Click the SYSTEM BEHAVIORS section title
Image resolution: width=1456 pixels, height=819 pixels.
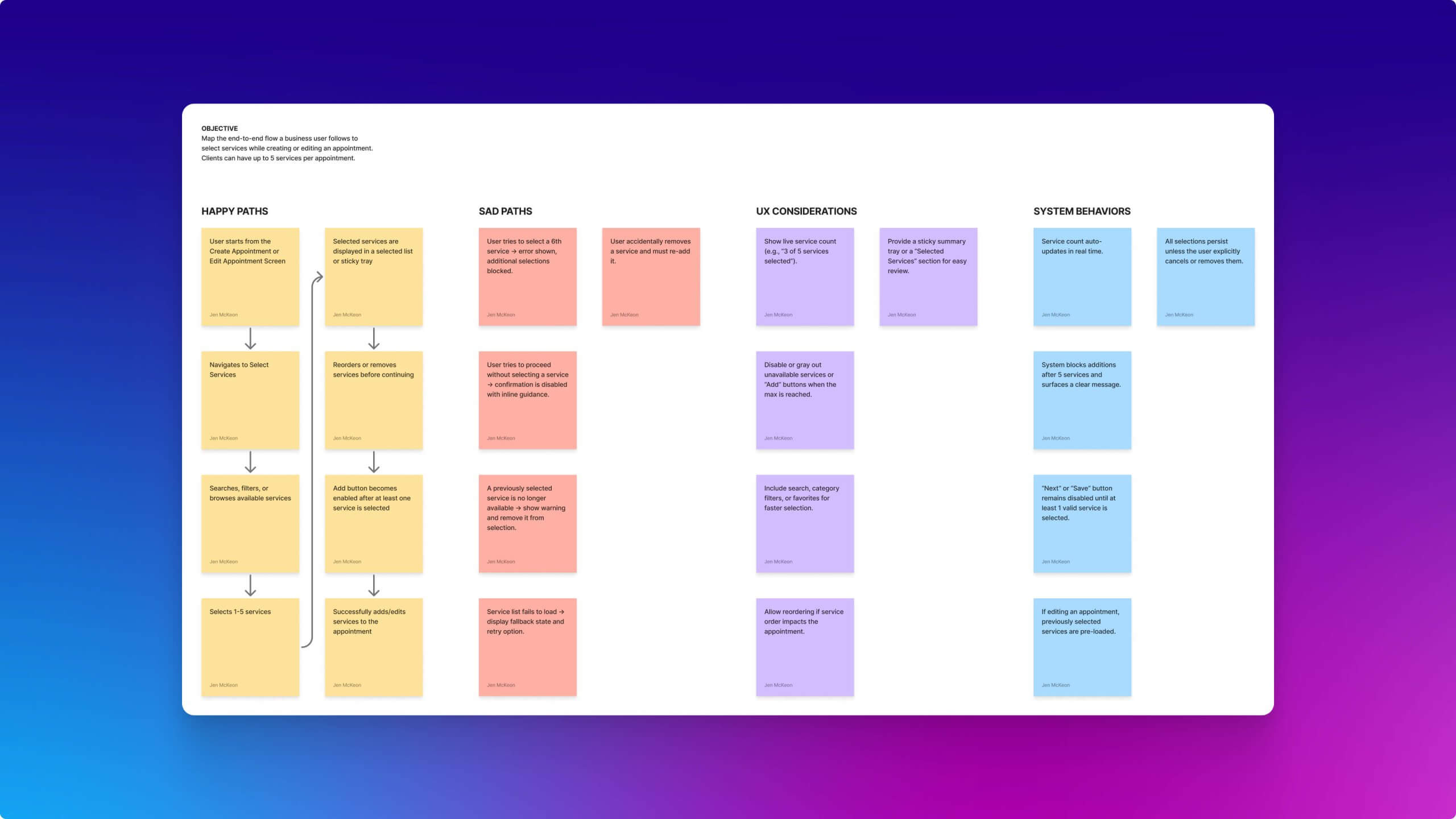tap(1082, 211)
